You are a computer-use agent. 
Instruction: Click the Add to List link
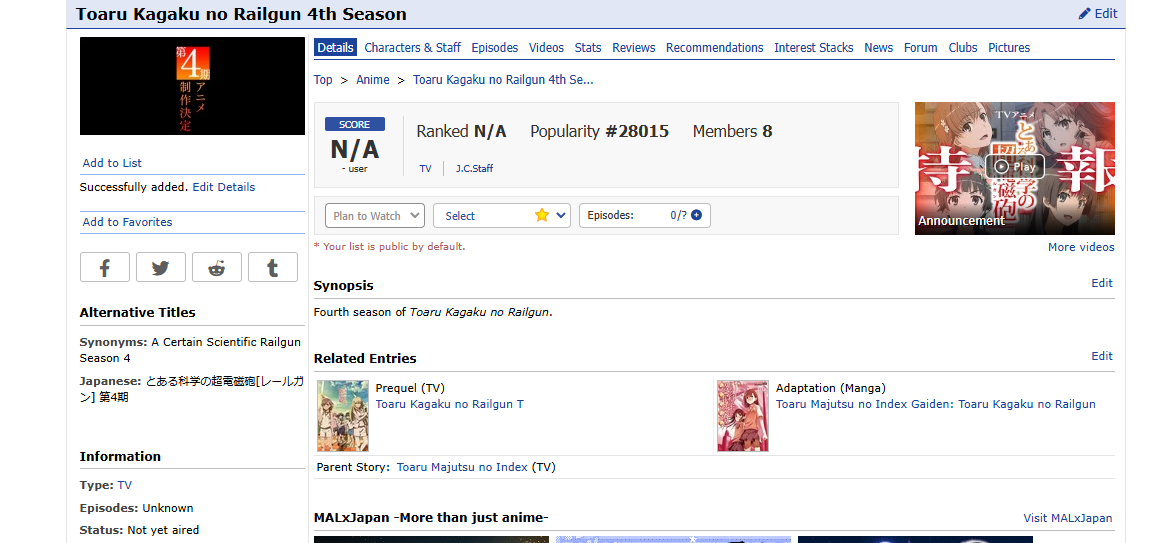112,163
